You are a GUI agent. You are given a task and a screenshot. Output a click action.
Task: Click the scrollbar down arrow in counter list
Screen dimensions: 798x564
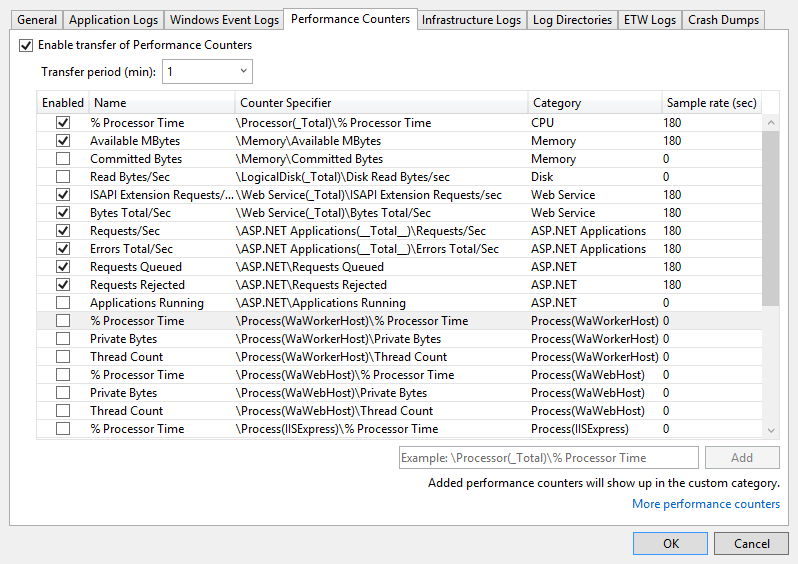pyautogui.click(x=771, y=431)
